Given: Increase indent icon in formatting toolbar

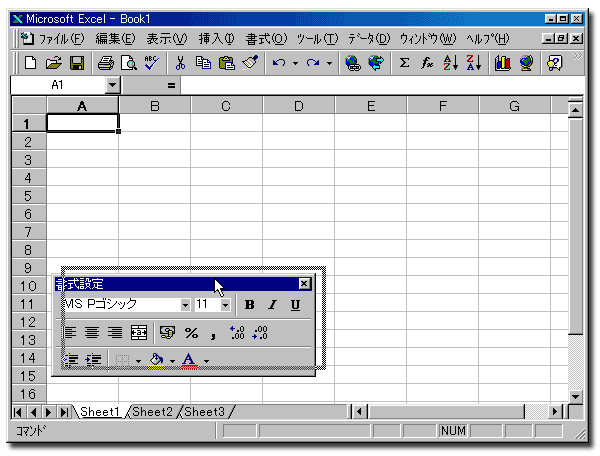Looking at the screenshot, I should point(93,360).
